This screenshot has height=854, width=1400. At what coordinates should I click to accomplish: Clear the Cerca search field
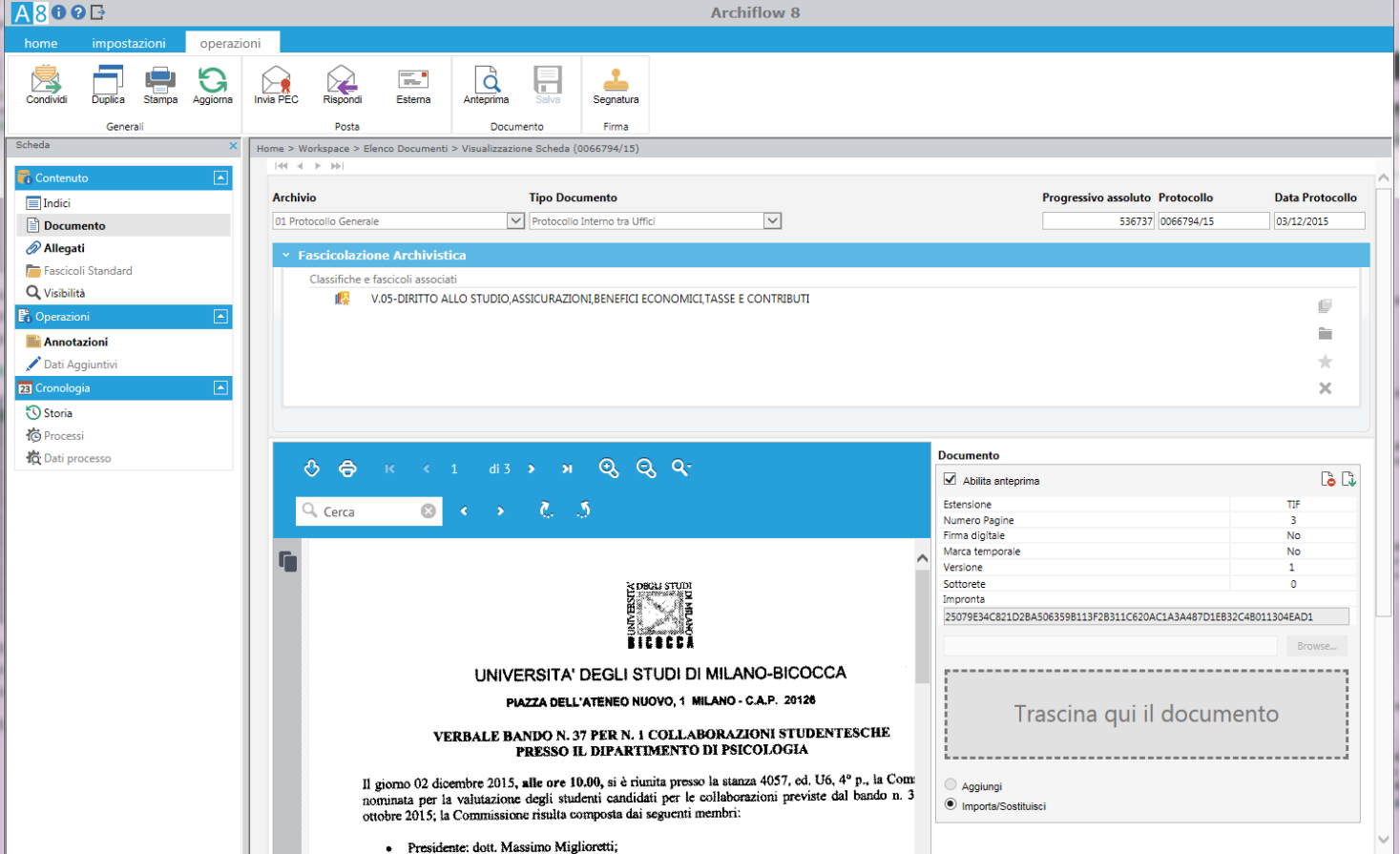(428, 511)
